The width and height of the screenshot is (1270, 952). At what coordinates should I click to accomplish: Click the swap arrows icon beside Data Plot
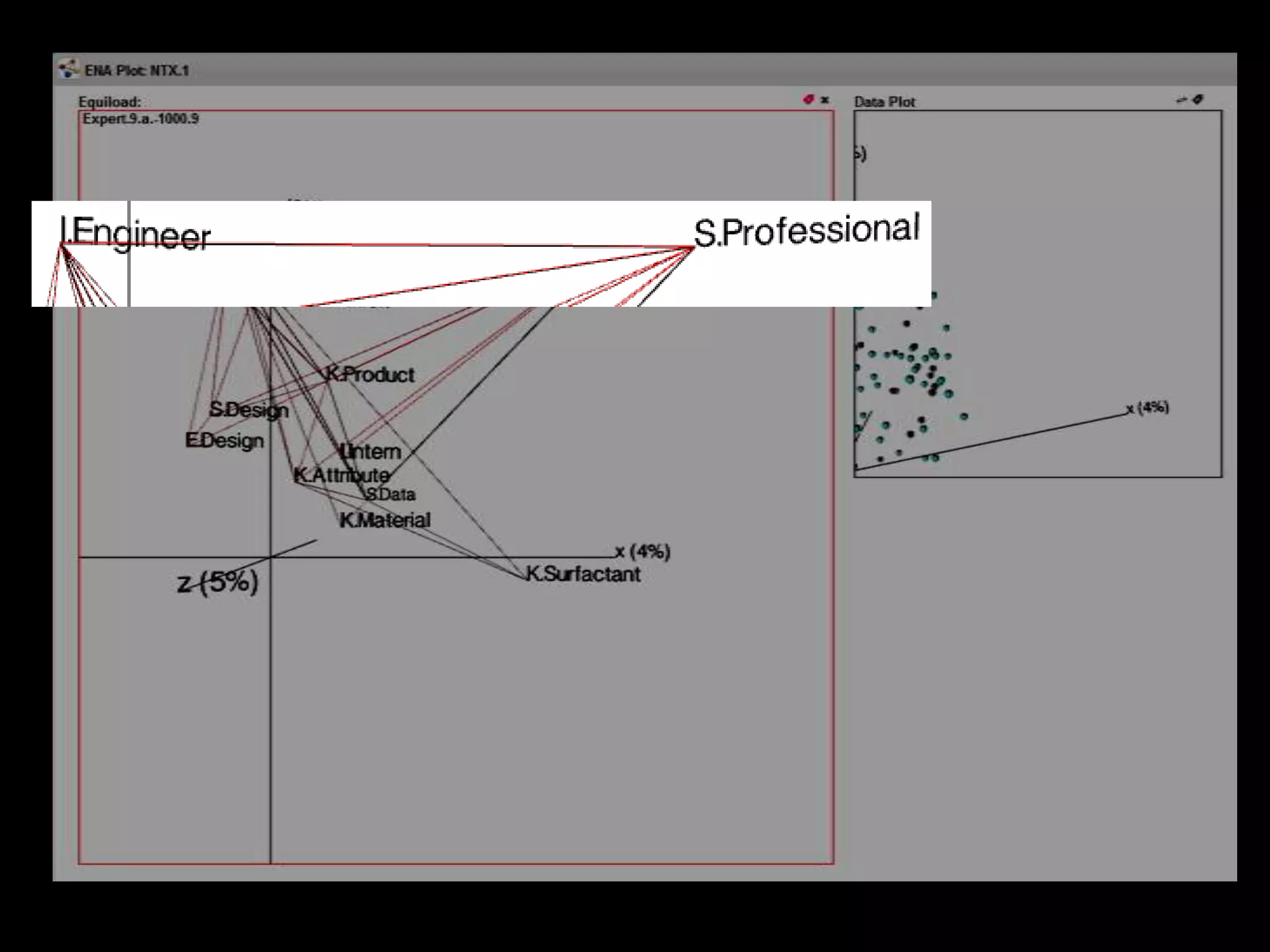point(1181,100)
